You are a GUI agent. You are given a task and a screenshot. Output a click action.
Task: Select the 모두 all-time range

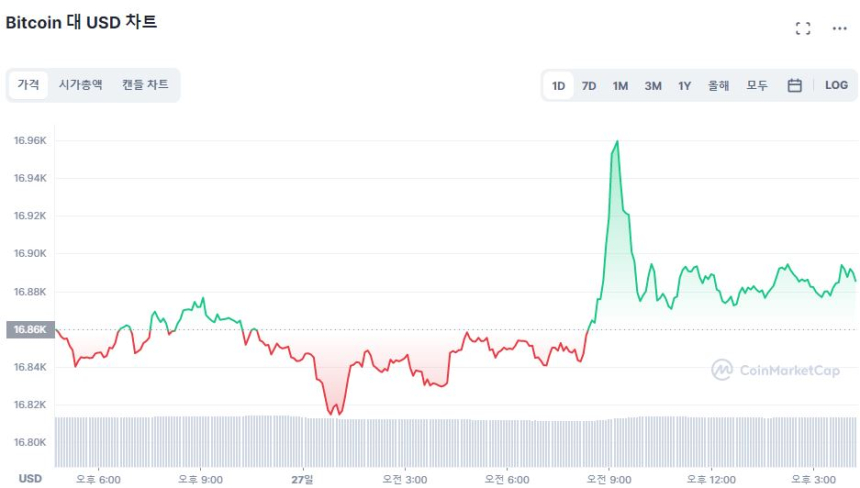tap(757, 86)
